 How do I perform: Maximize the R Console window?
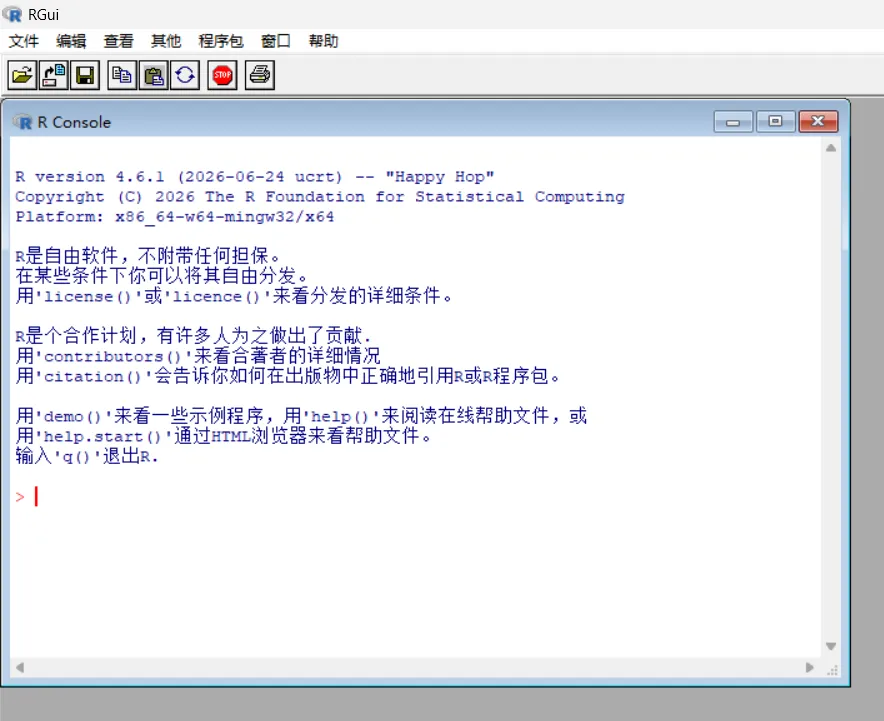[x=776, y=122]
